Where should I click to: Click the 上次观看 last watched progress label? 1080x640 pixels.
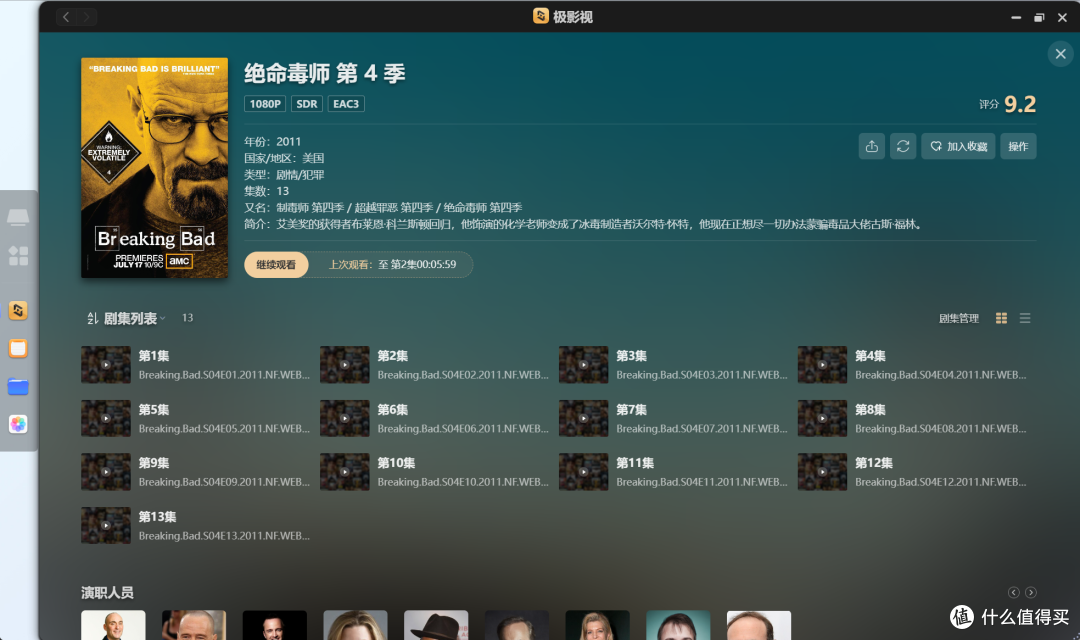click(393, 265)
